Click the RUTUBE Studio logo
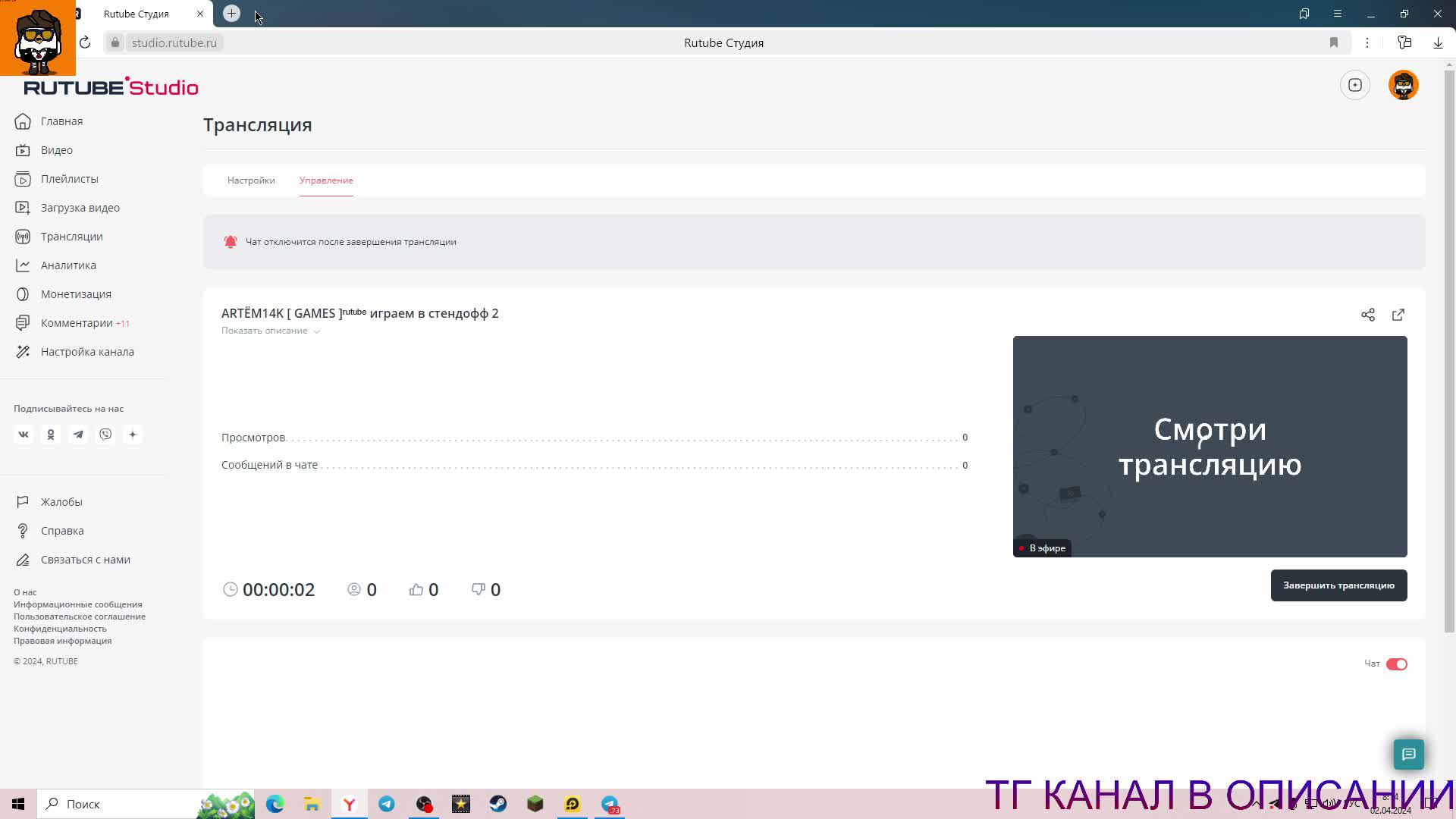This screenshot has height=819, width=1456. 111,86
